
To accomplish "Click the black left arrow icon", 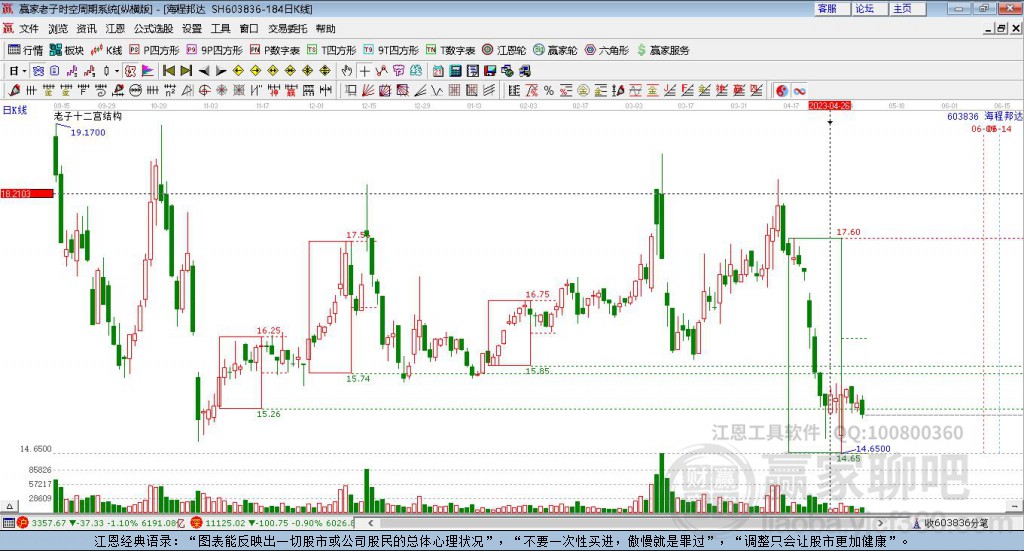I will (204, 71).
